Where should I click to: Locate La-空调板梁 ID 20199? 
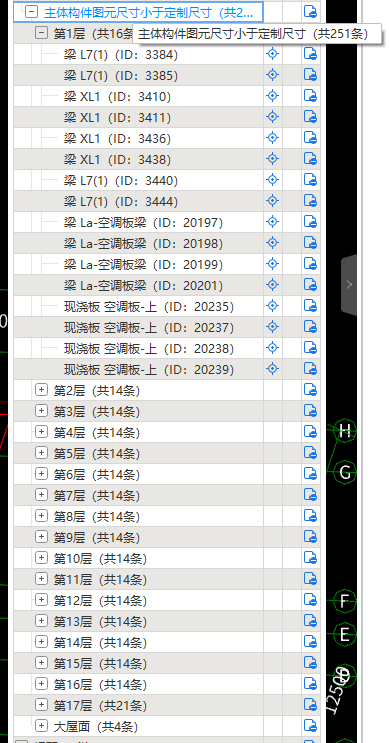[x=272, y=263]
